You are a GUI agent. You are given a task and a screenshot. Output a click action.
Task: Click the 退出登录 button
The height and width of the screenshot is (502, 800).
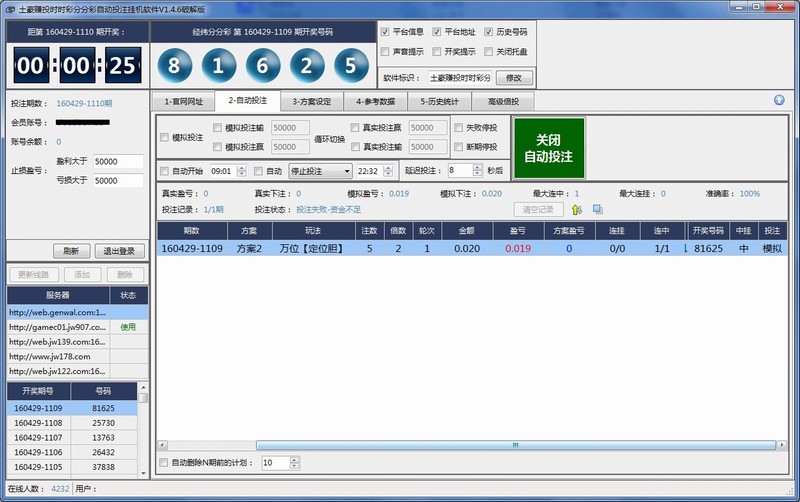point(119,251)
